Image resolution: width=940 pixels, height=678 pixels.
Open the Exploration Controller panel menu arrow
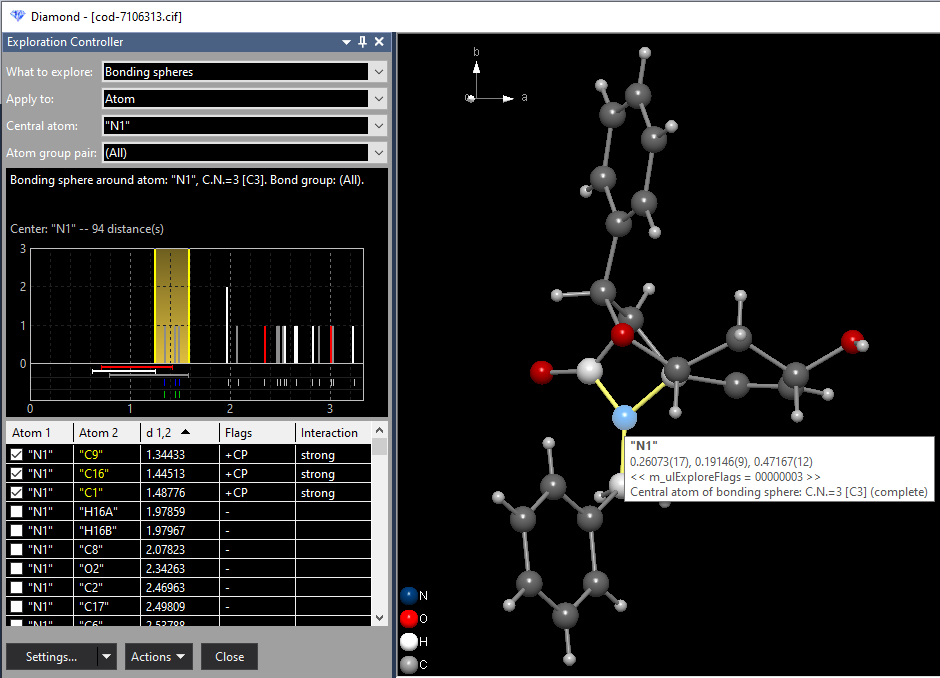click(345, 42)
